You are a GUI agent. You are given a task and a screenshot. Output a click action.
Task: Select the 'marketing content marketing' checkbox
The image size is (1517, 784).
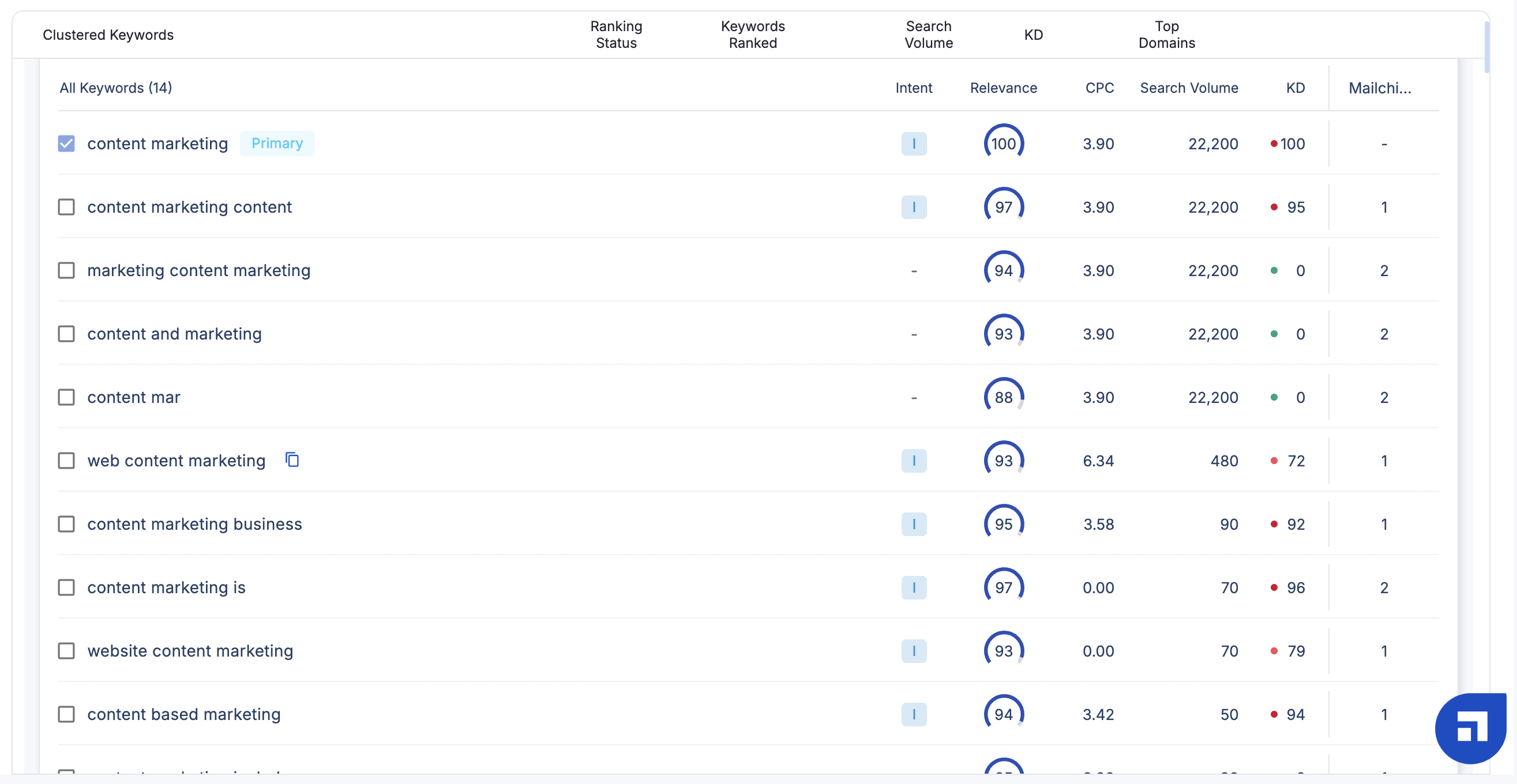pos(66,271)
